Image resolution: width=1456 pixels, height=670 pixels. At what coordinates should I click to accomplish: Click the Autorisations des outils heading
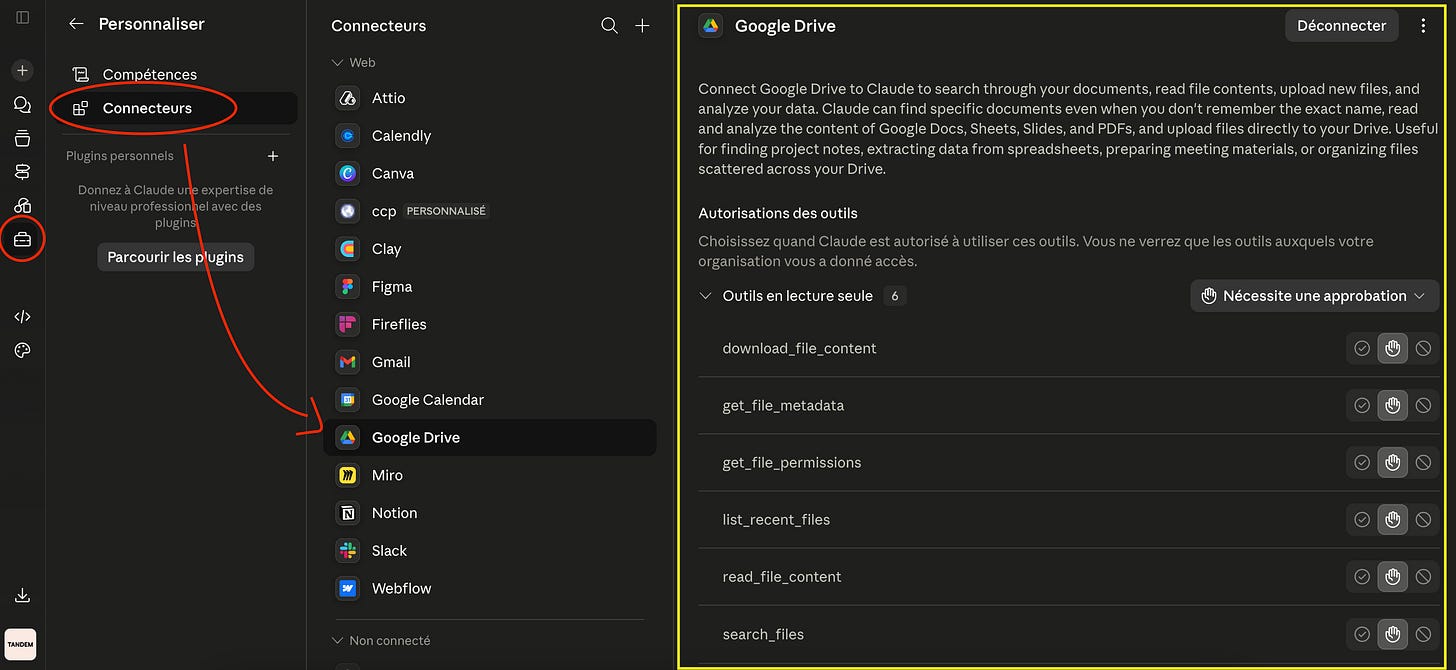click(778, 213)
